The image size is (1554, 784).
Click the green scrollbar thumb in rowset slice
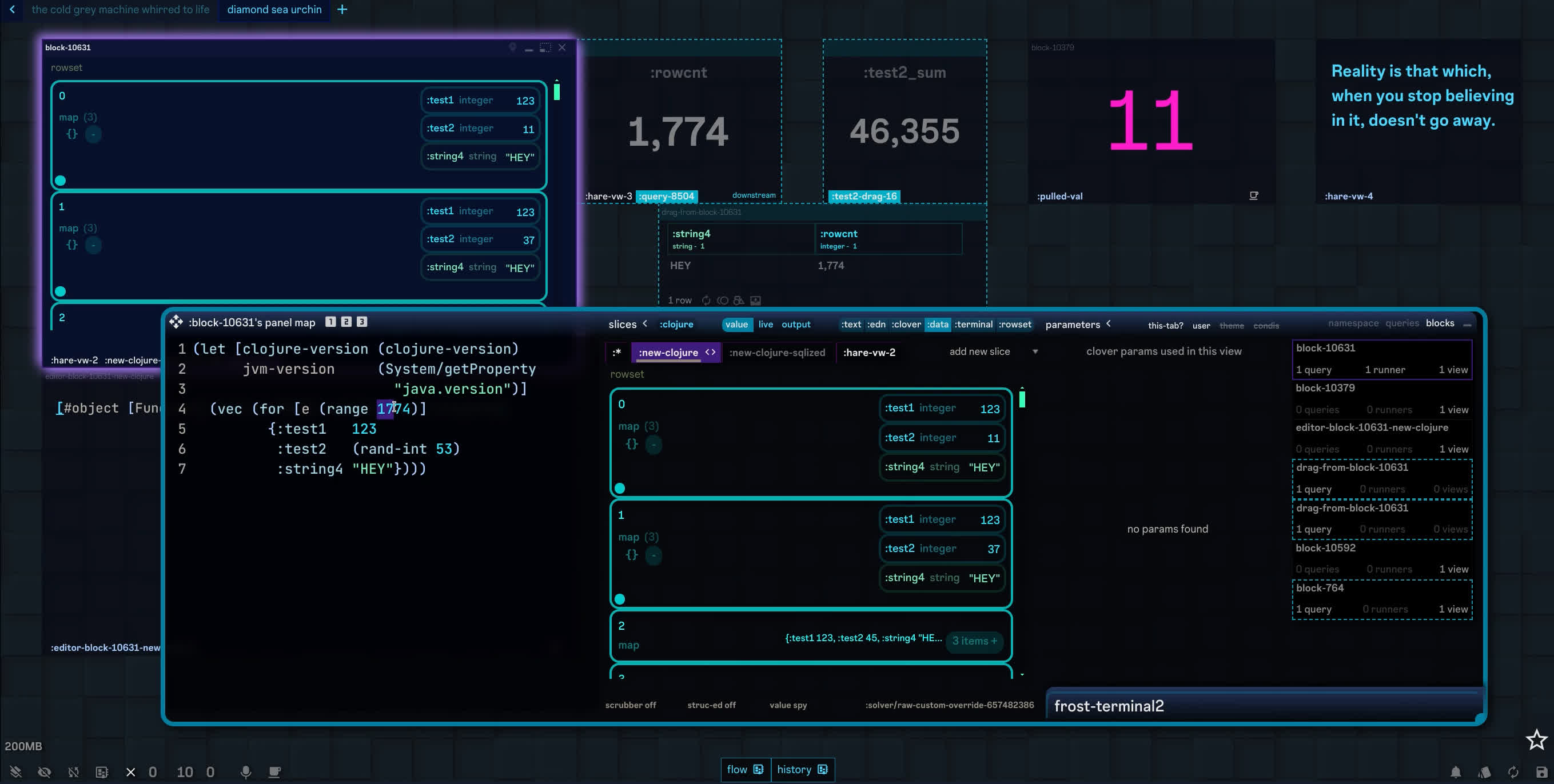point(1022,399)
